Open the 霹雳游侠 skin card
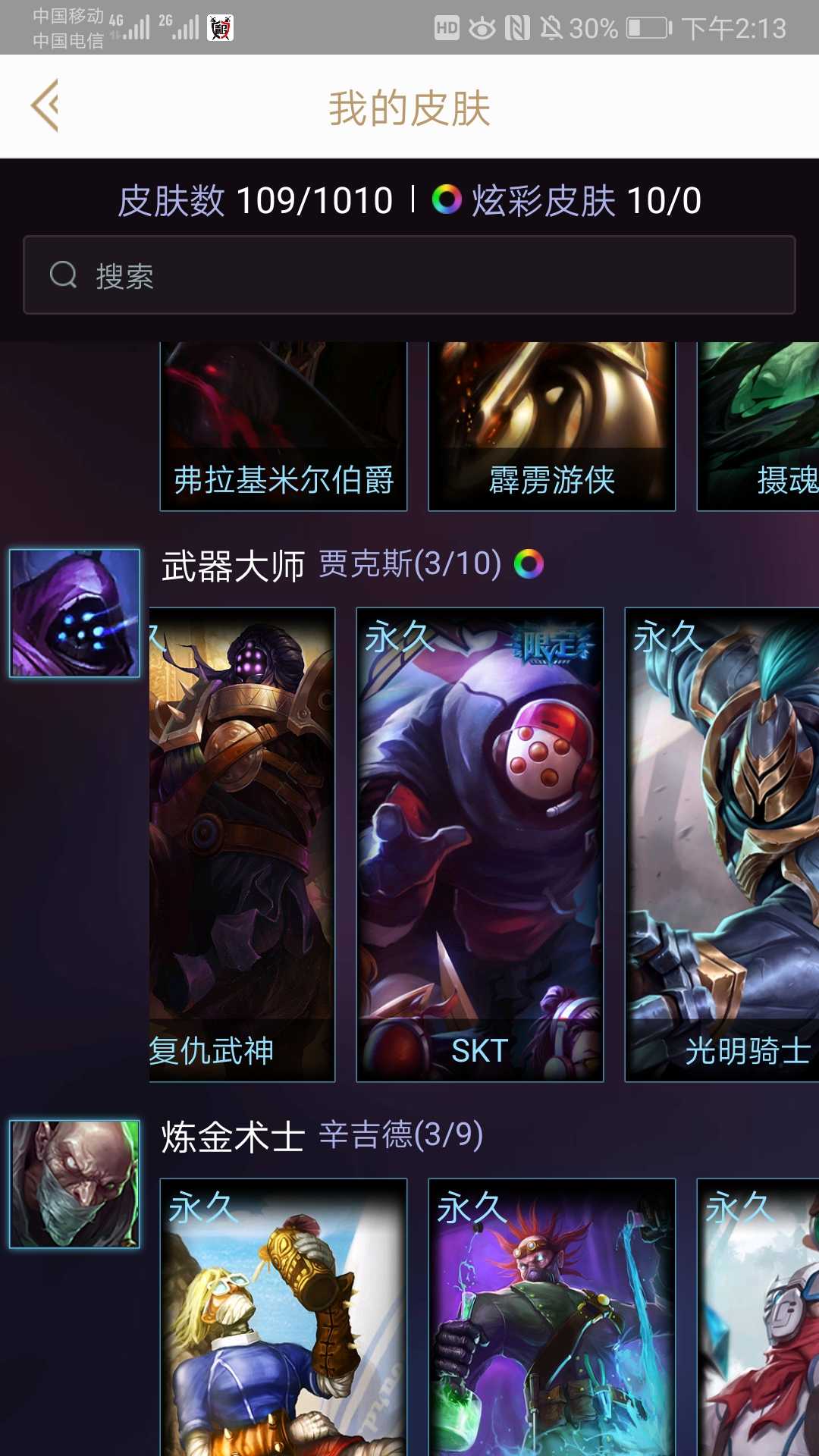 pyautogui.click(x=552, y=426)
